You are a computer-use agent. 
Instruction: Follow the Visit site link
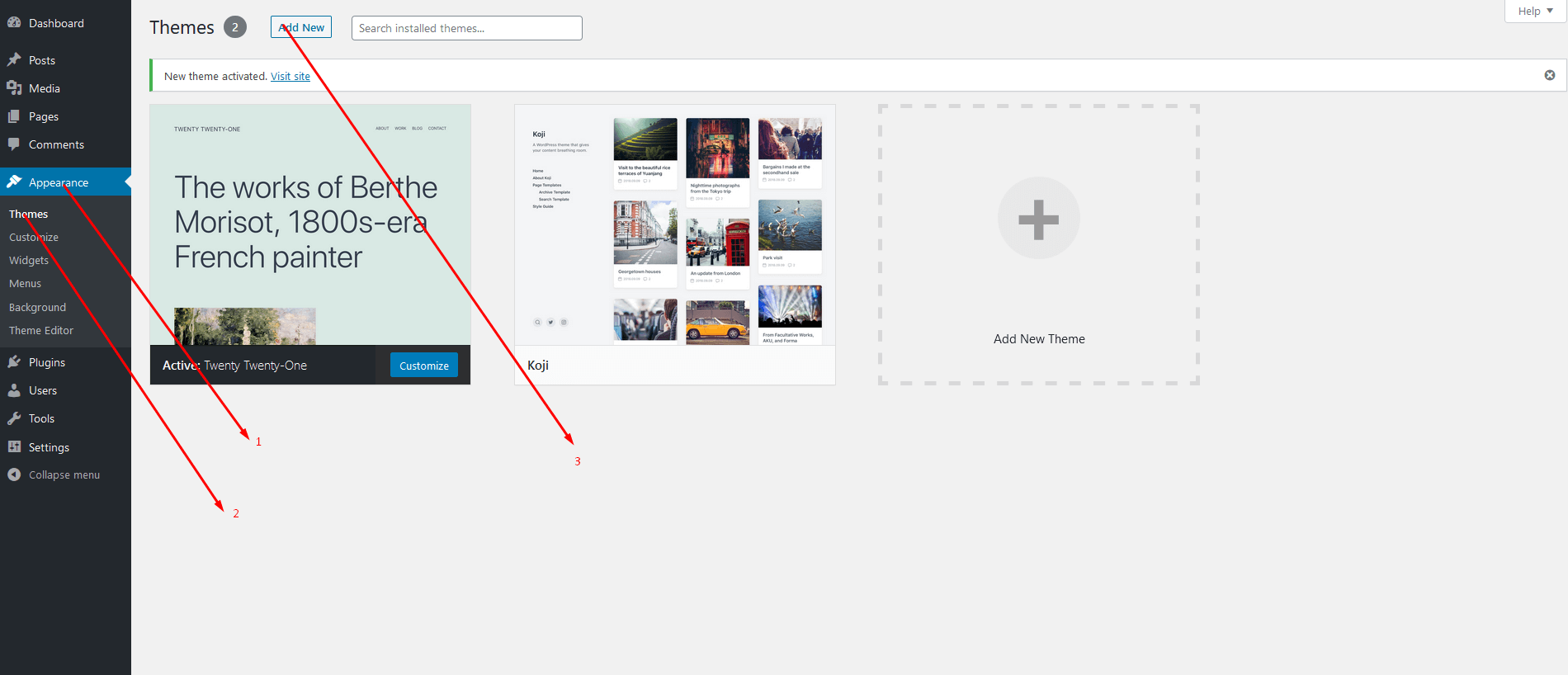pos(290,76)
